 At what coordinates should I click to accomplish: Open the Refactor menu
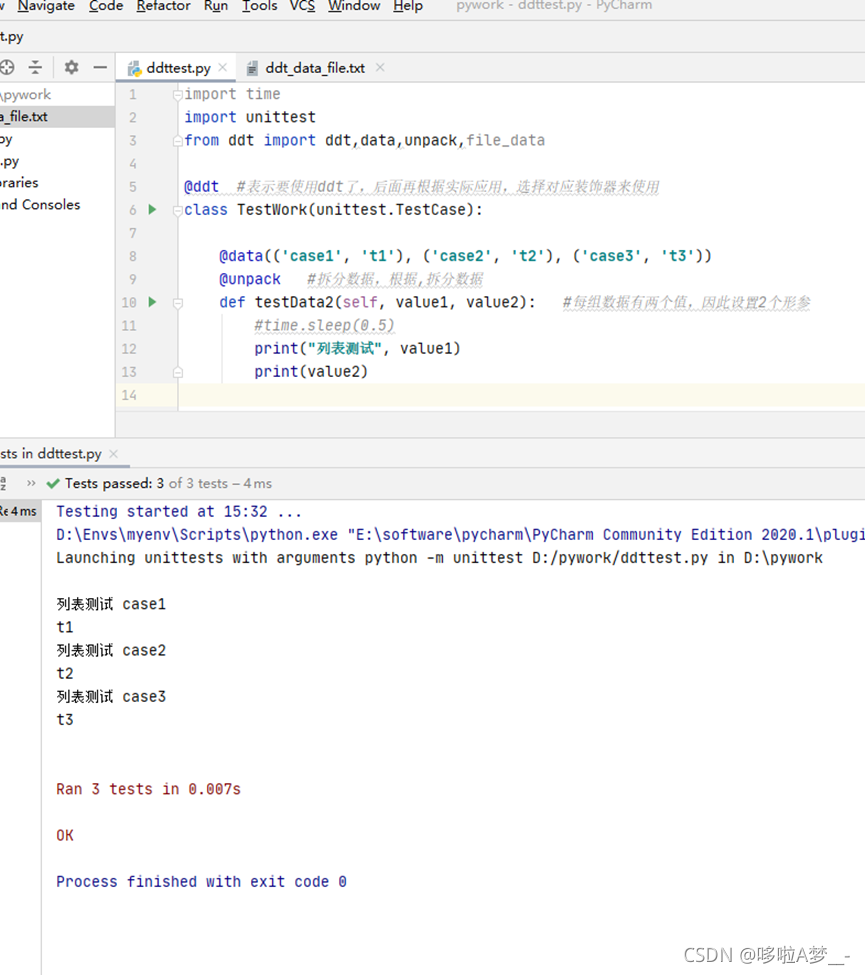pyautogui.click(x=163, y=6)
